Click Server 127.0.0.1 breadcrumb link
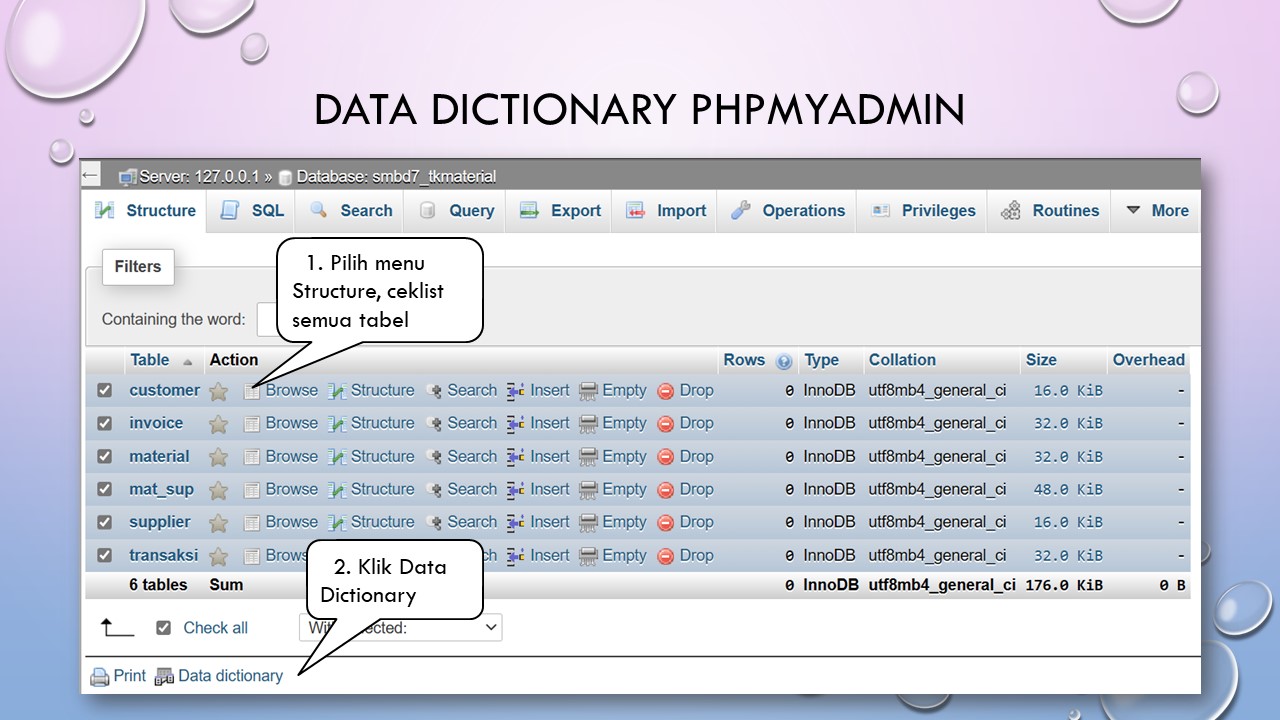Image resolution: width=1280 pixels, height=720 pixels. pos(200,177)
